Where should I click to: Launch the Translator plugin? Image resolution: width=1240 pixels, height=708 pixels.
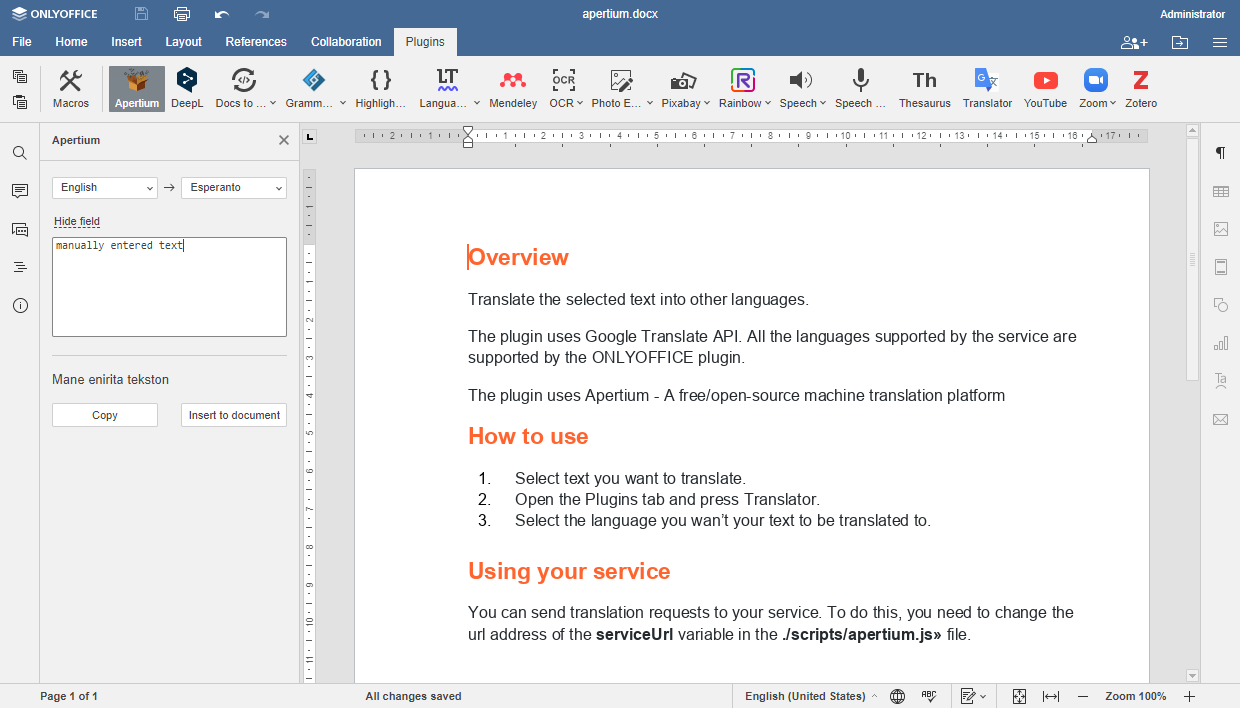[987, 89]
